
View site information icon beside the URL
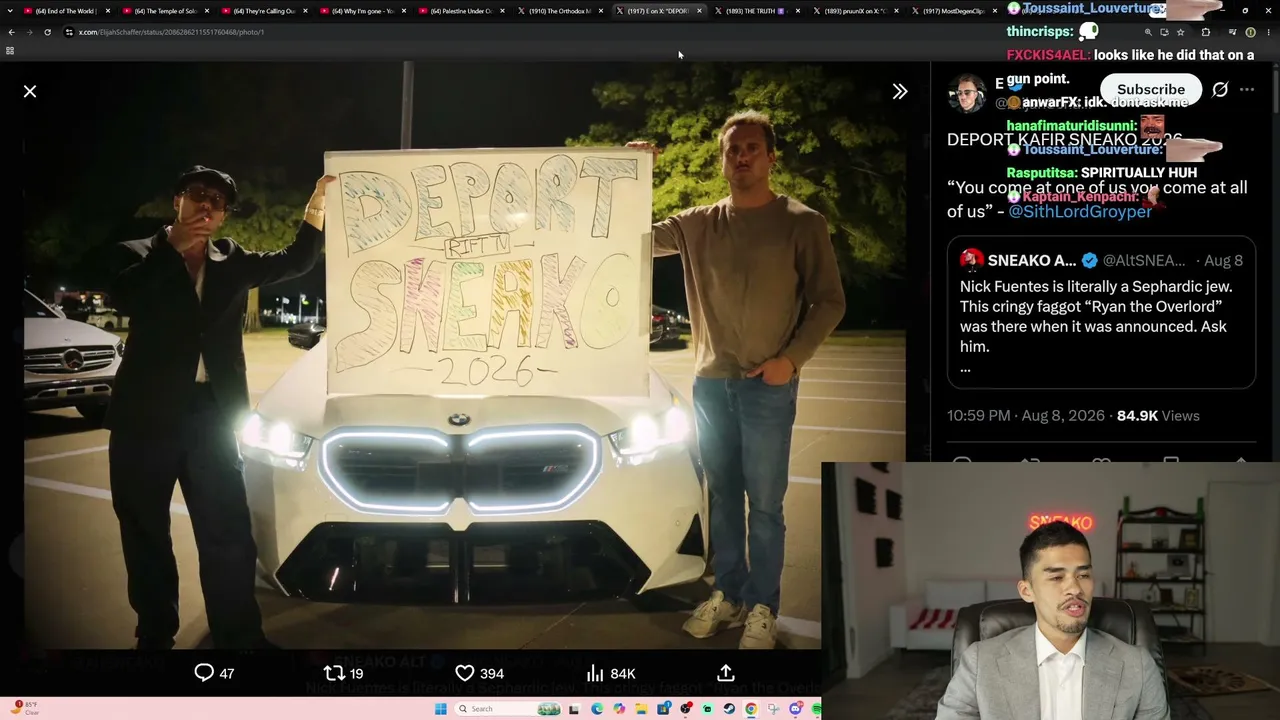[69, 32]
